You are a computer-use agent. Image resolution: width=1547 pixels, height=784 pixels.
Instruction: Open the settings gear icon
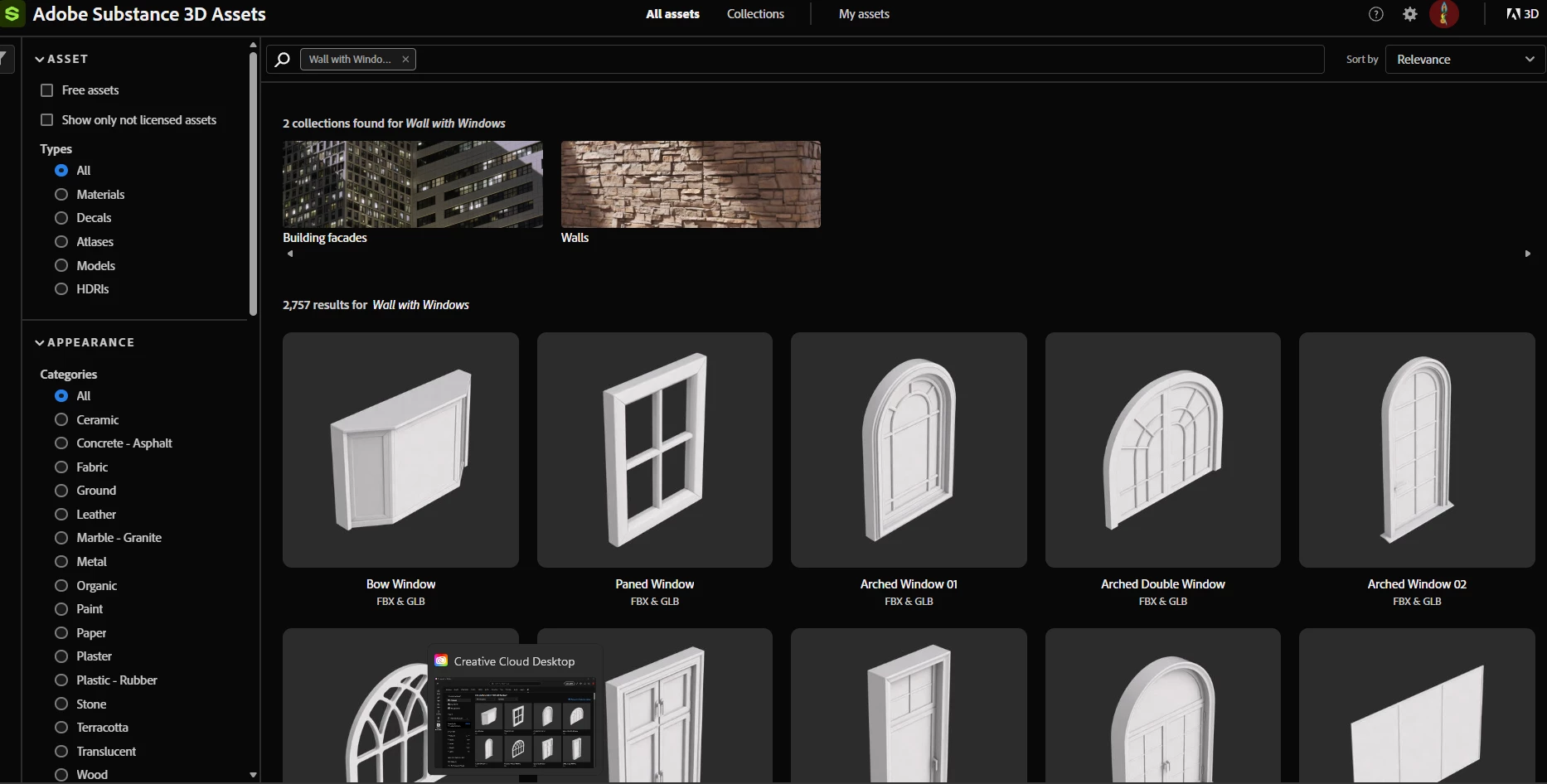pyautogui.click(x=1410, y=14)
